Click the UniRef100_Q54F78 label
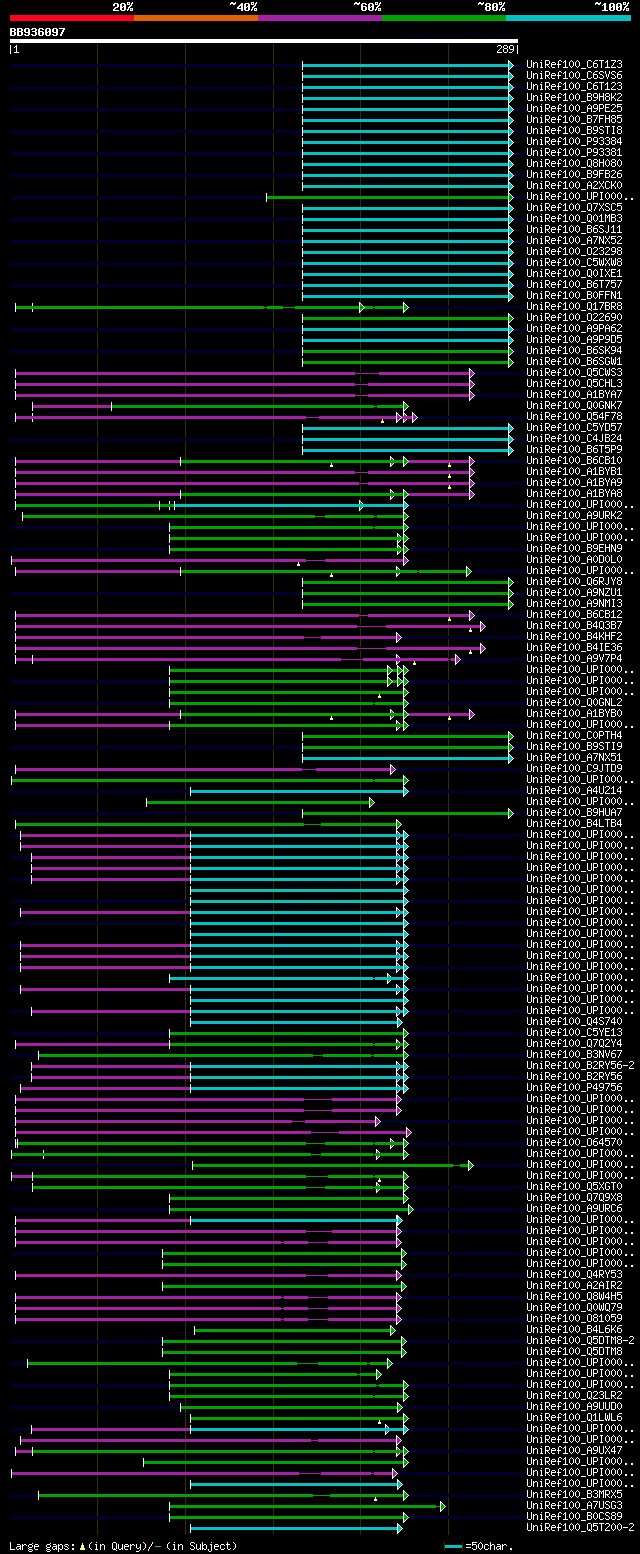The width and height of the screenshot is (640, 1554). (x=574, y=416)
